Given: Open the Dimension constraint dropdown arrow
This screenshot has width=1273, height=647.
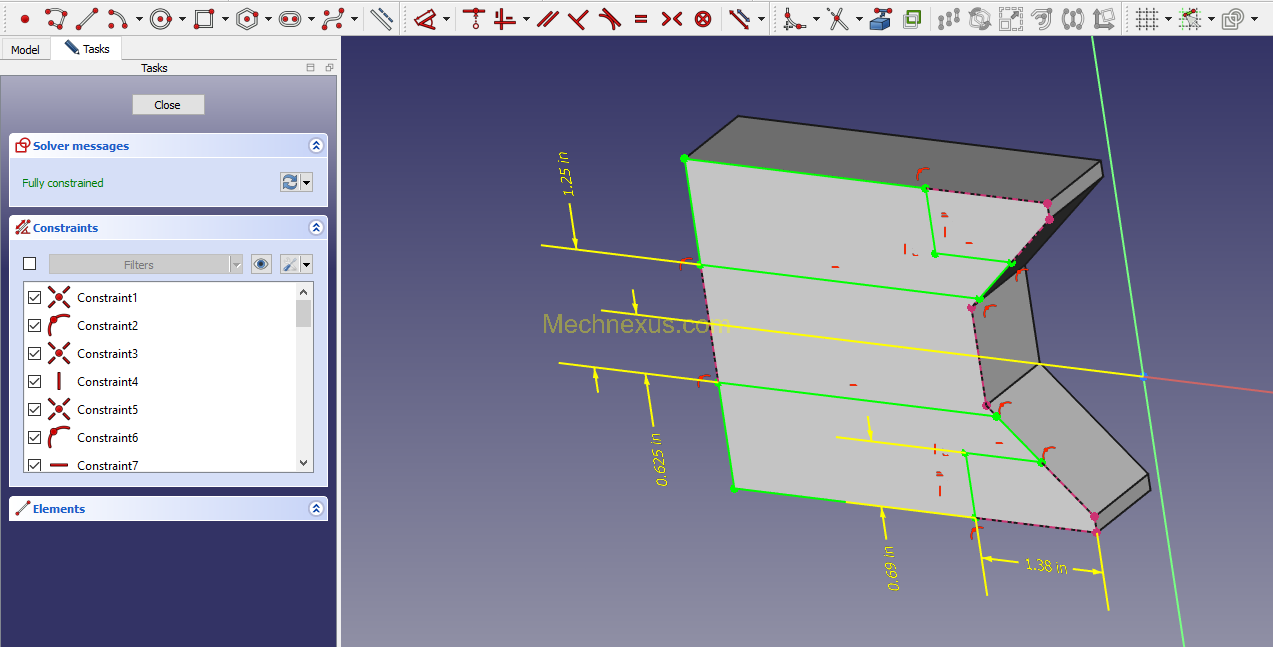Looking at the screenshot, I should [447, 19].
